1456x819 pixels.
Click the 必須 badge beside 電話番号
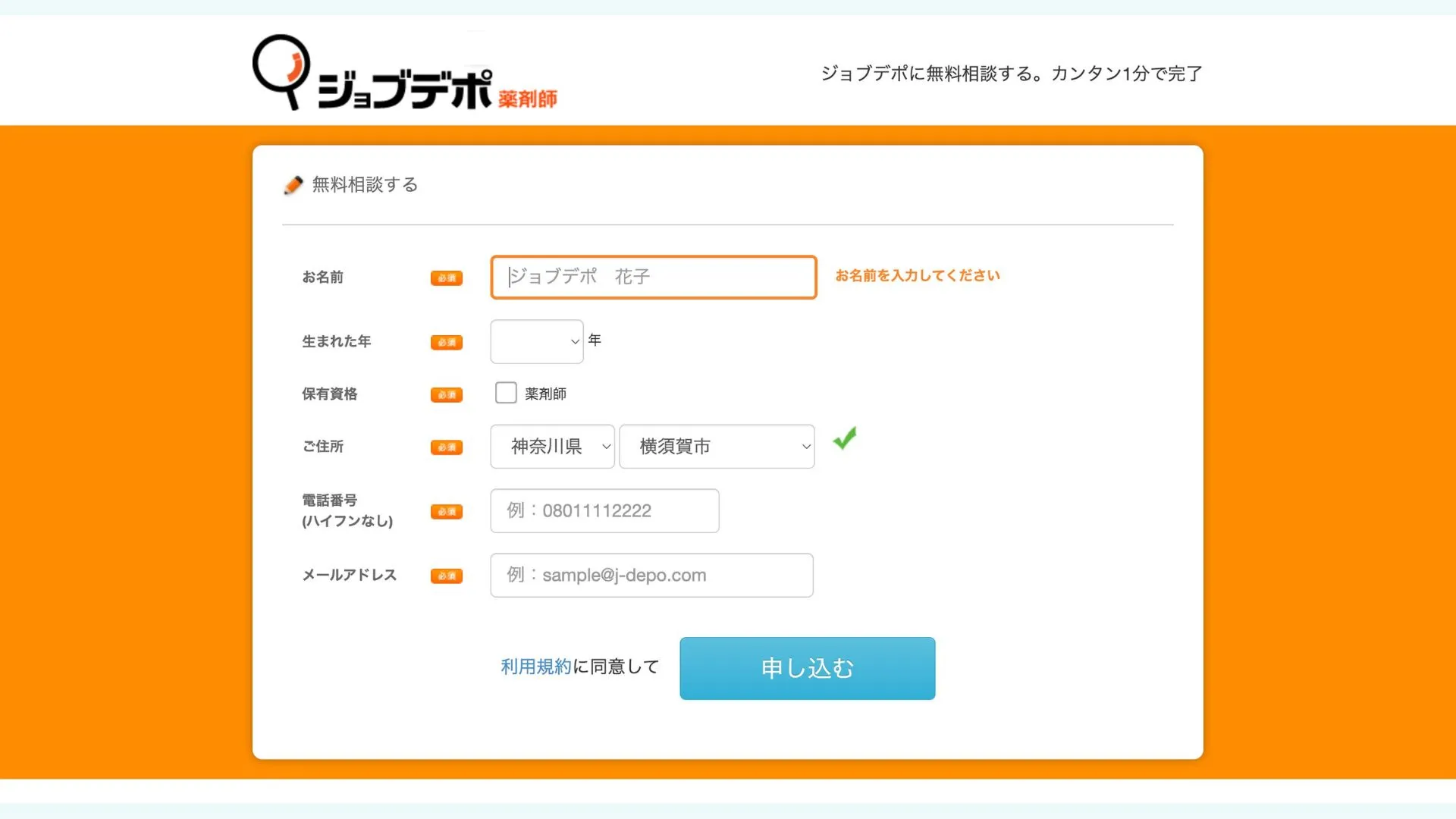coord(447,512)
